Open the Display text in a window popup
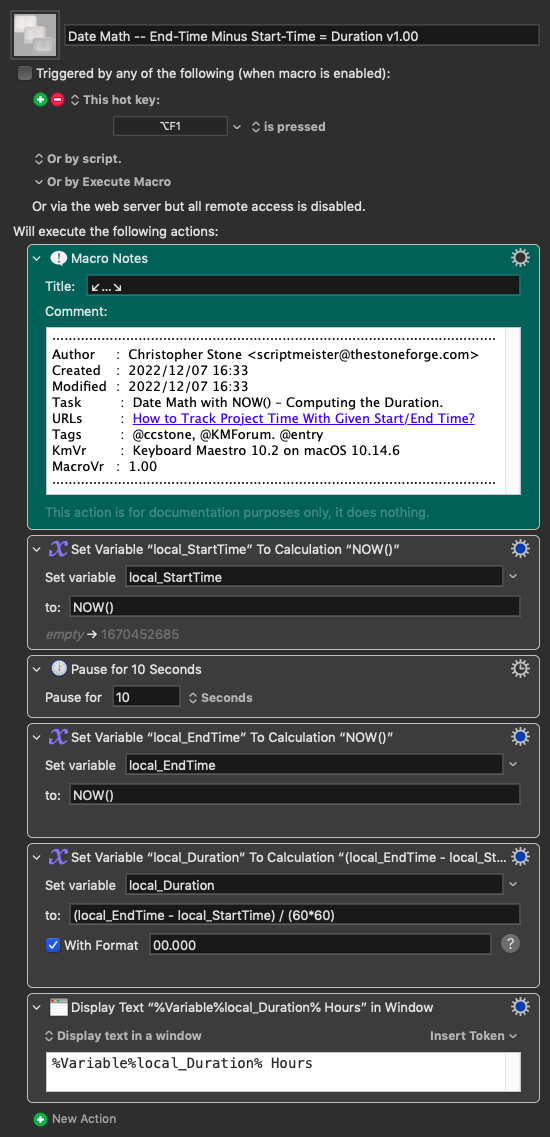The height and width of the screenshot is (1137, 550). click(123, 1035)
